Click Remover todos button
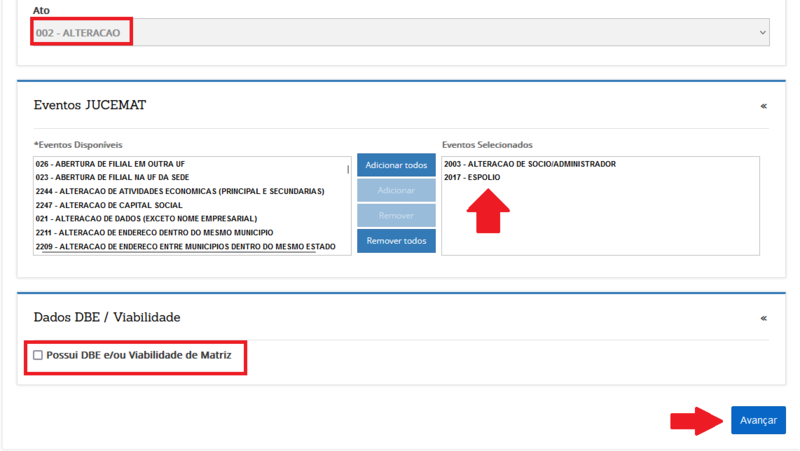The height and width of the screenshot is (451, 800). (396, 241)
